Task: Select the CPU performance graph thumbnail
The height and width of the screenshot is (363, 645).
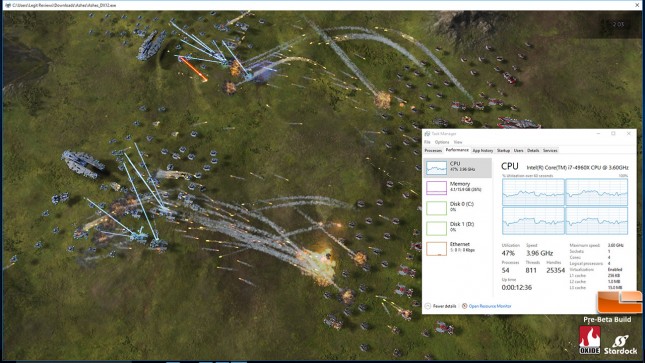Action: (x=436, y=168)
